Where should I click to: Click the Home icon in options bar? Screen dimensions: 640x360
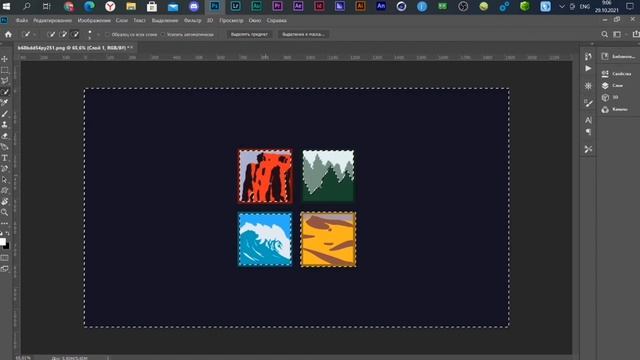point(8,34)
